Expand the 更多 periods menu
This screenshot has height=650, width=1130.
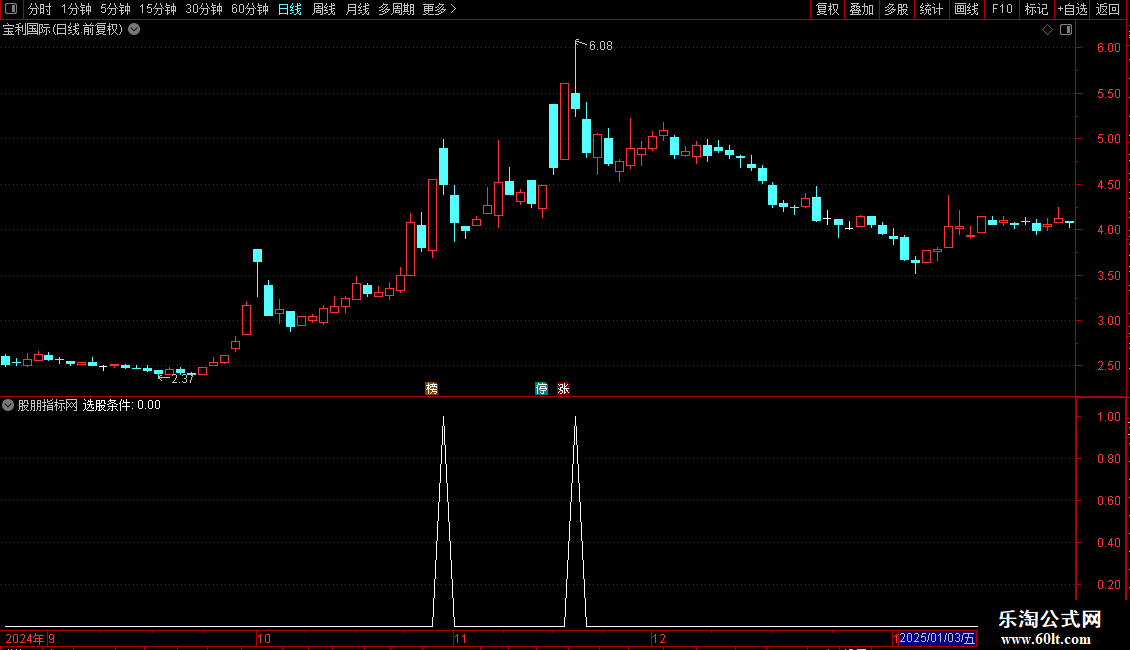point(440,9)
